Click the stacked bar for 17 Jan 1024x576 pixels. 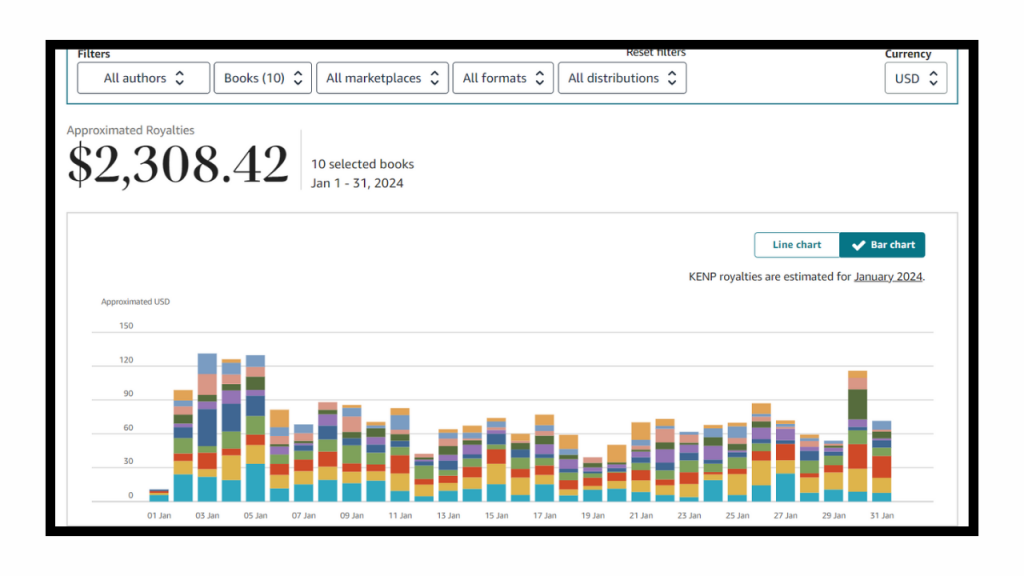click(x=544, y=458)
